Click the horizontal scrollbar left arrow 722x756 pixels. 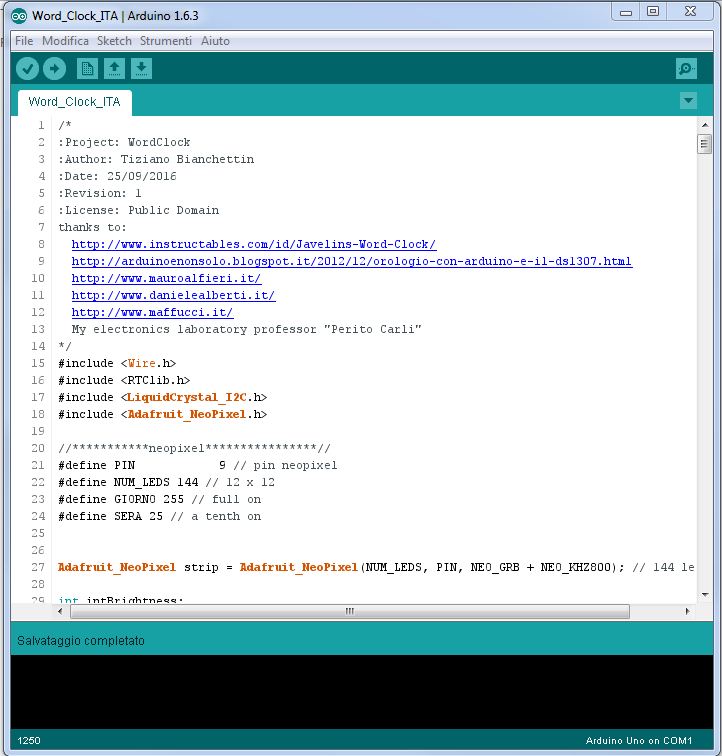point(60,611)
